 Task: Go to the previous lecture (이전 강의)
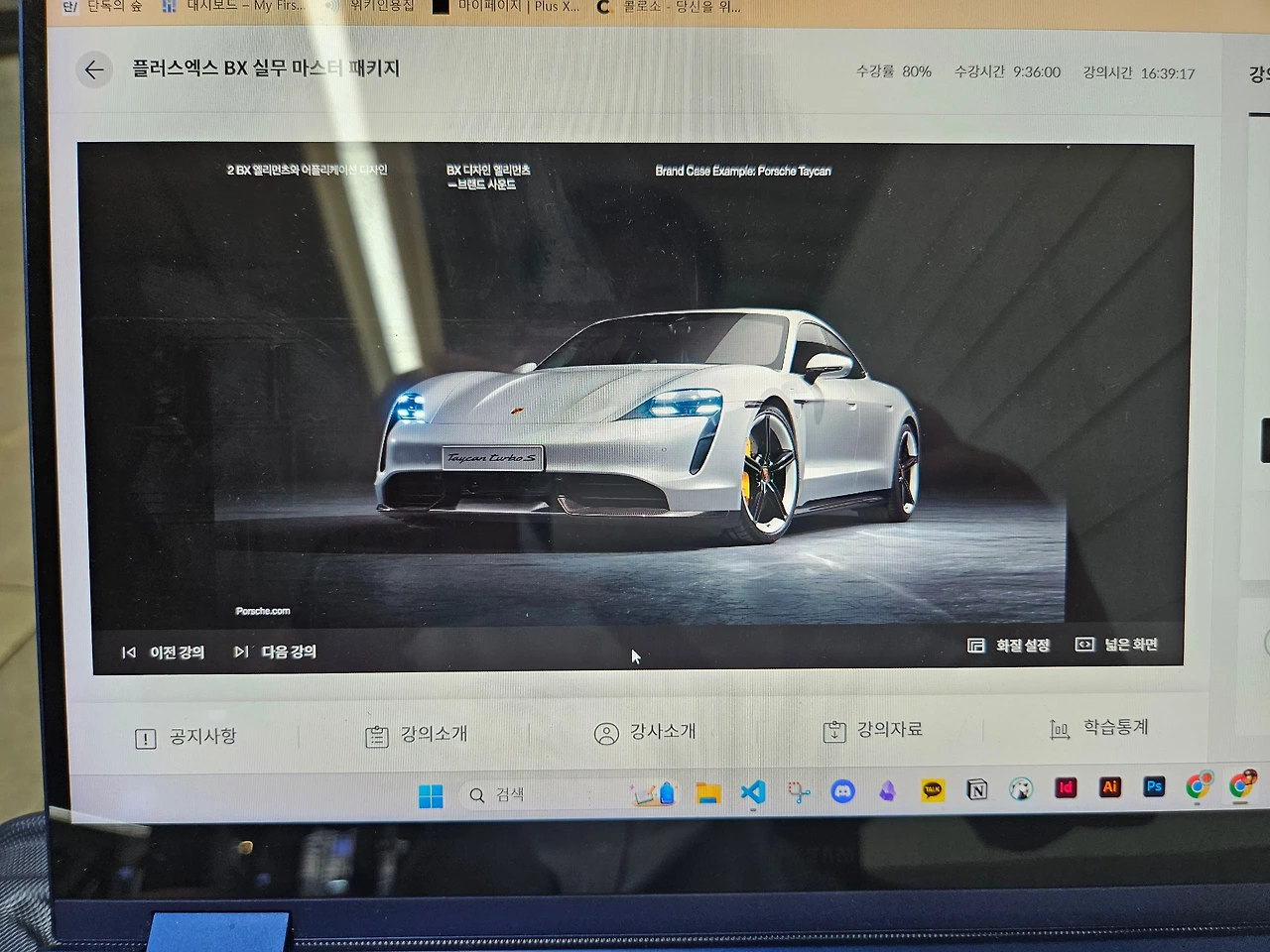[x=164, y=653]
